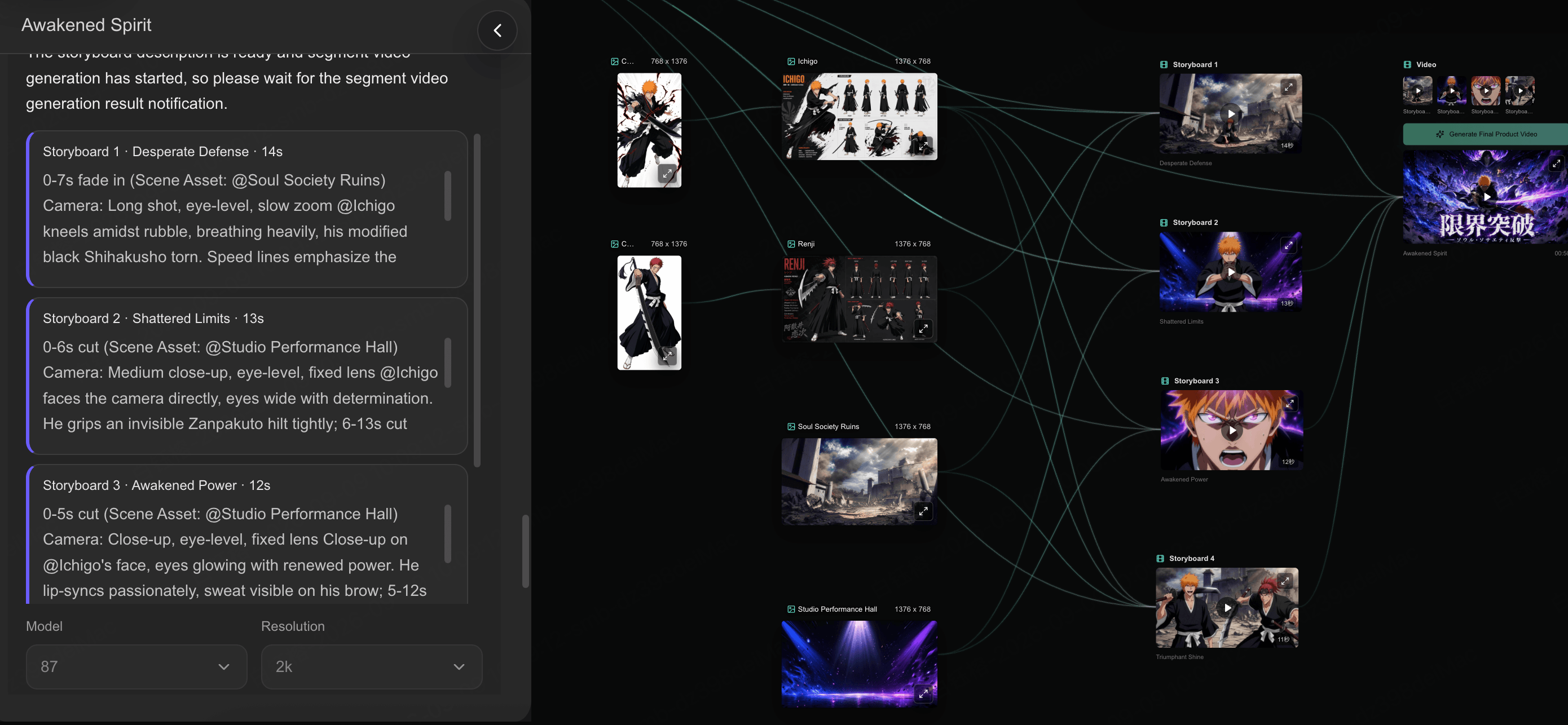
Task: Click the Storyboard 1 film icon
Action: point(1164,64)
